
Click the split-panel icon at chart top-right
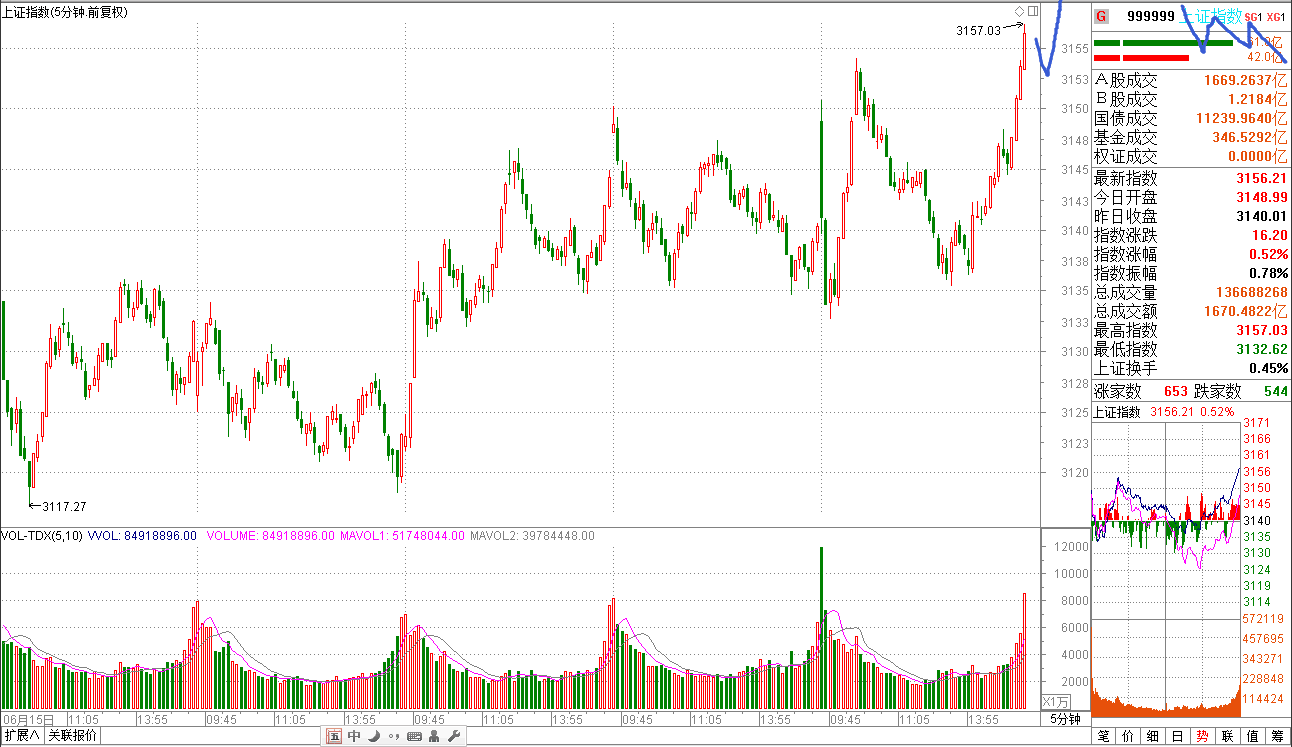click(x=1033, y=11)
